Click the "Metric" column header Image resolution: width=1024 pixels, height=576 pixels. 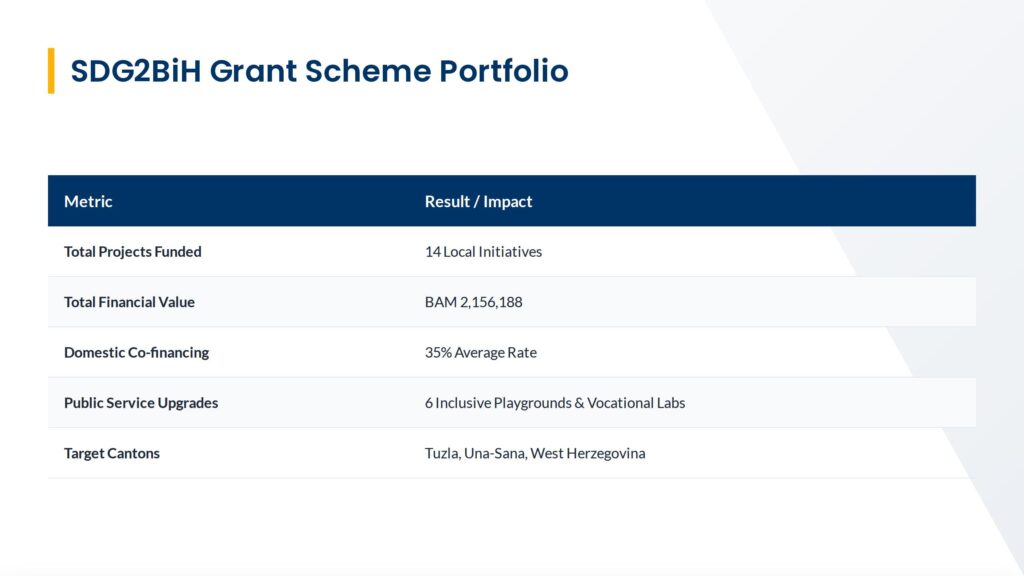point(88,201)
